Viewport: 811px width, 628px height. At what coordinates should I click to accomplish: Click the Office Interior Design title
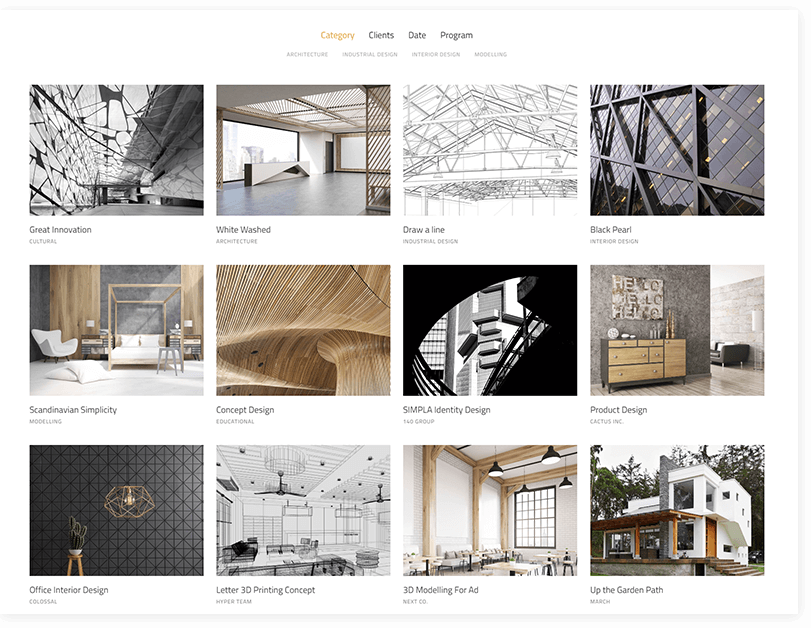pyautogui.click(x=69, y=590)
